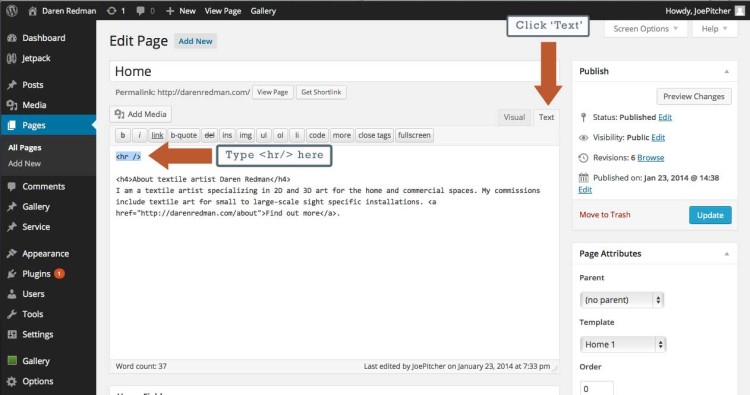The width and height of the screenshot is (750, 395).
Task: Open View Page in admin bar
Action: point(223,11)
